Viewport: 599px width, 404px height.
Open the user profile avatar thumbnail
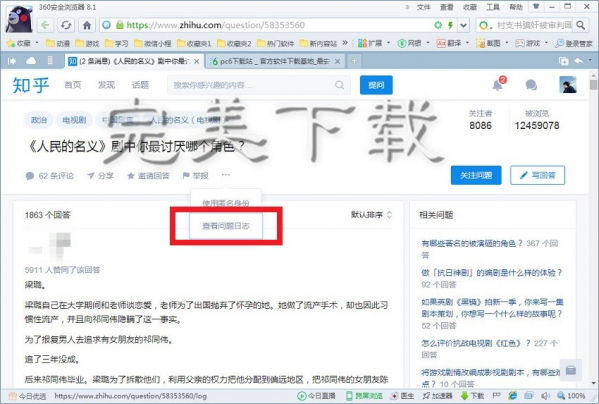tap(568, 85)
